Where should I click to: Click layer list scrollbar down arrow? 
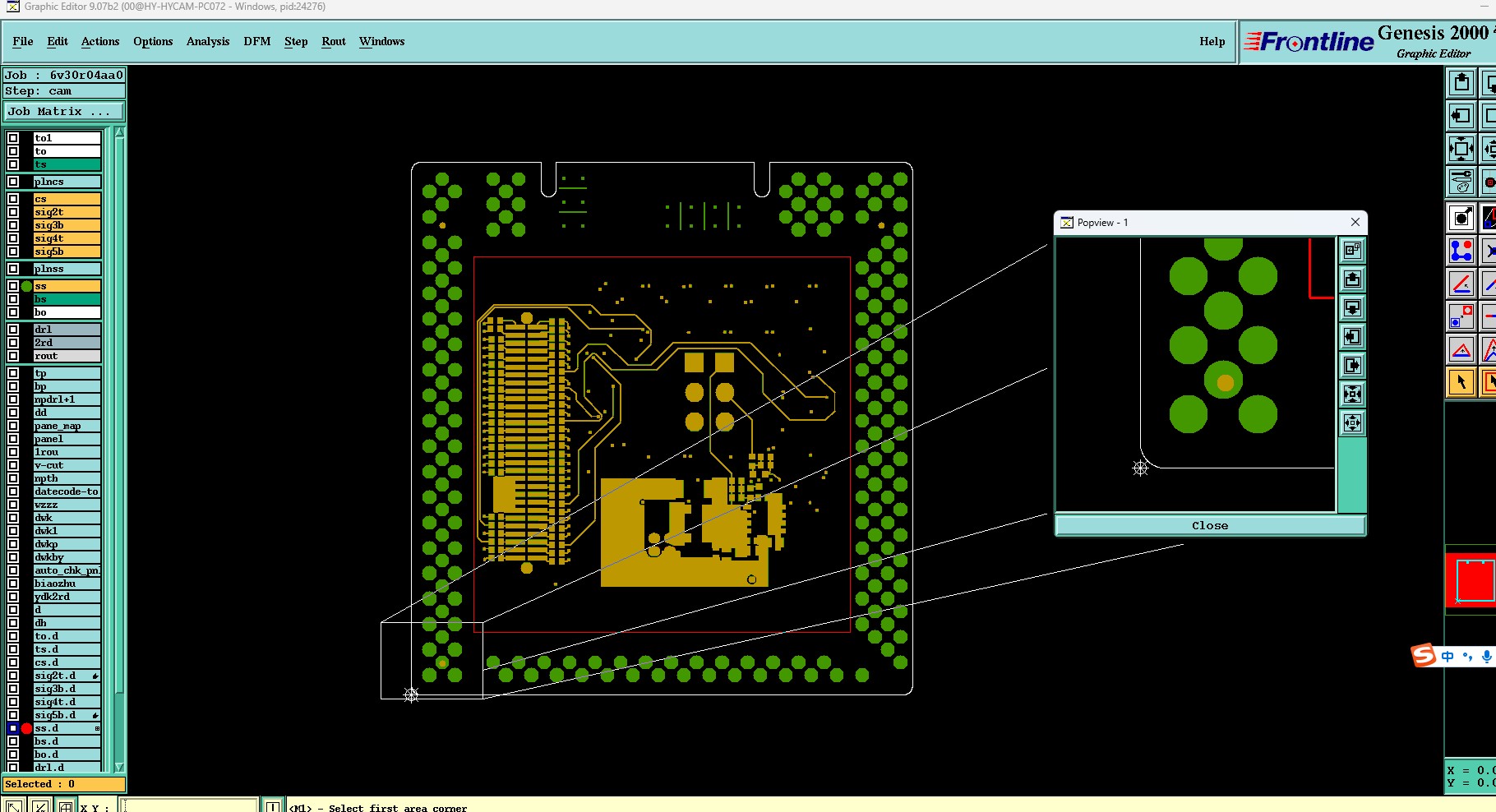[x=120, y=767]
